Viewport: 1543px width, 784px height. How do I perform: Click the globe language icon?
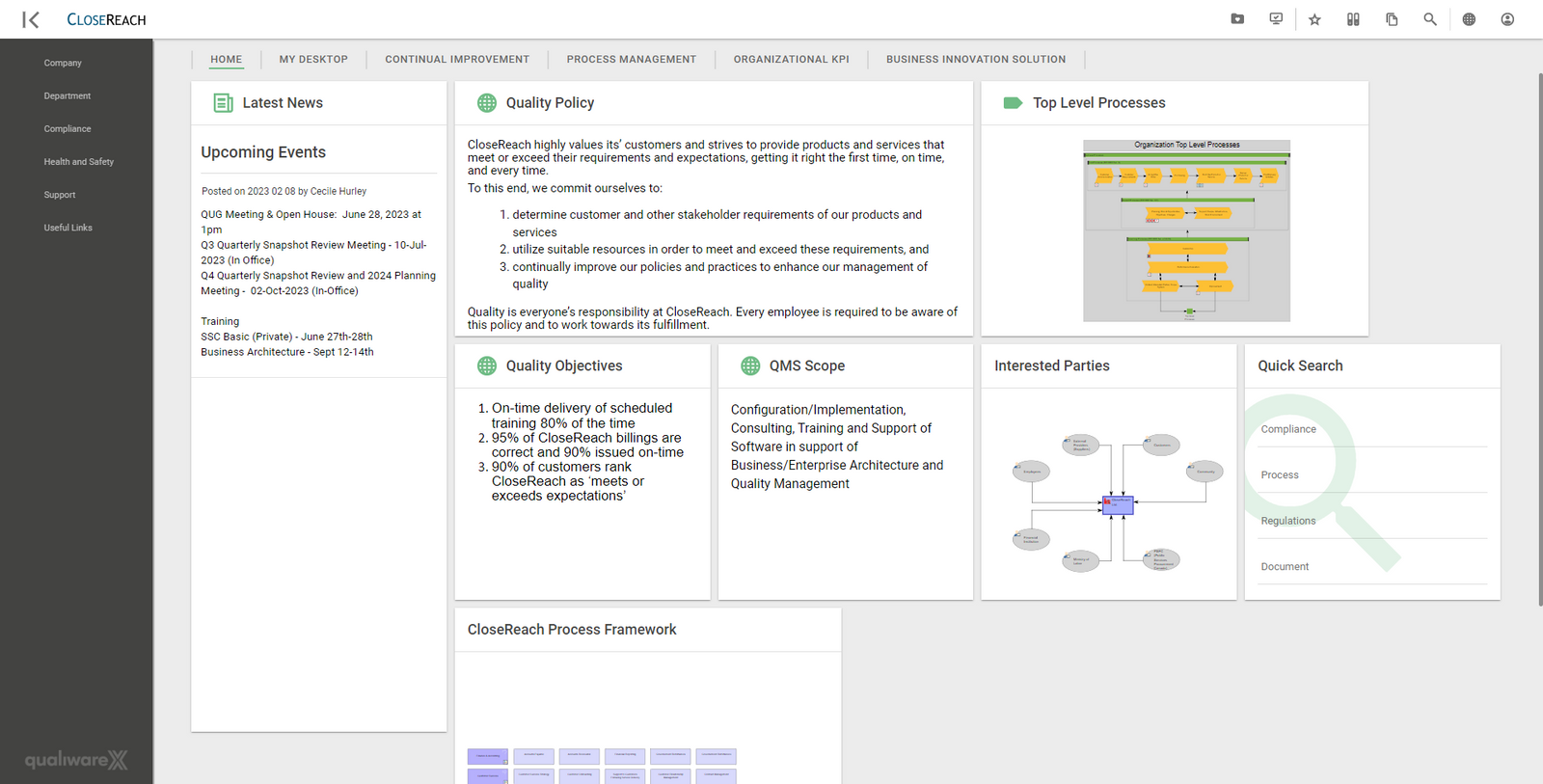point(1469,19)
